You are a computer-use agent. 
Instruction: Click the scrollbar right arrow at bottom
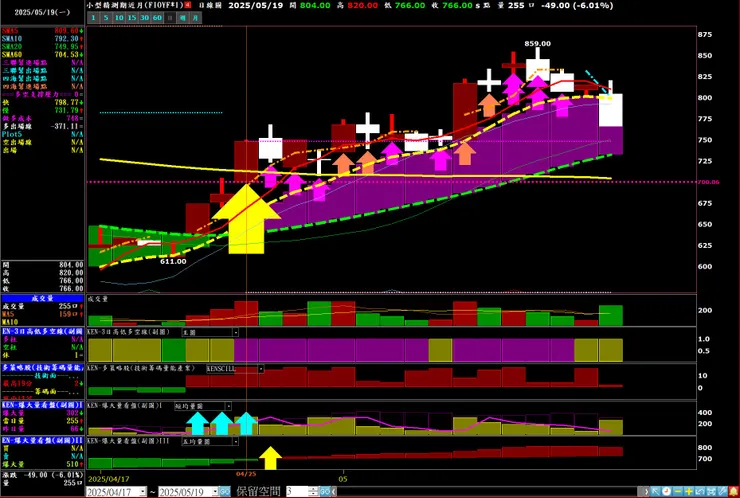646,491
